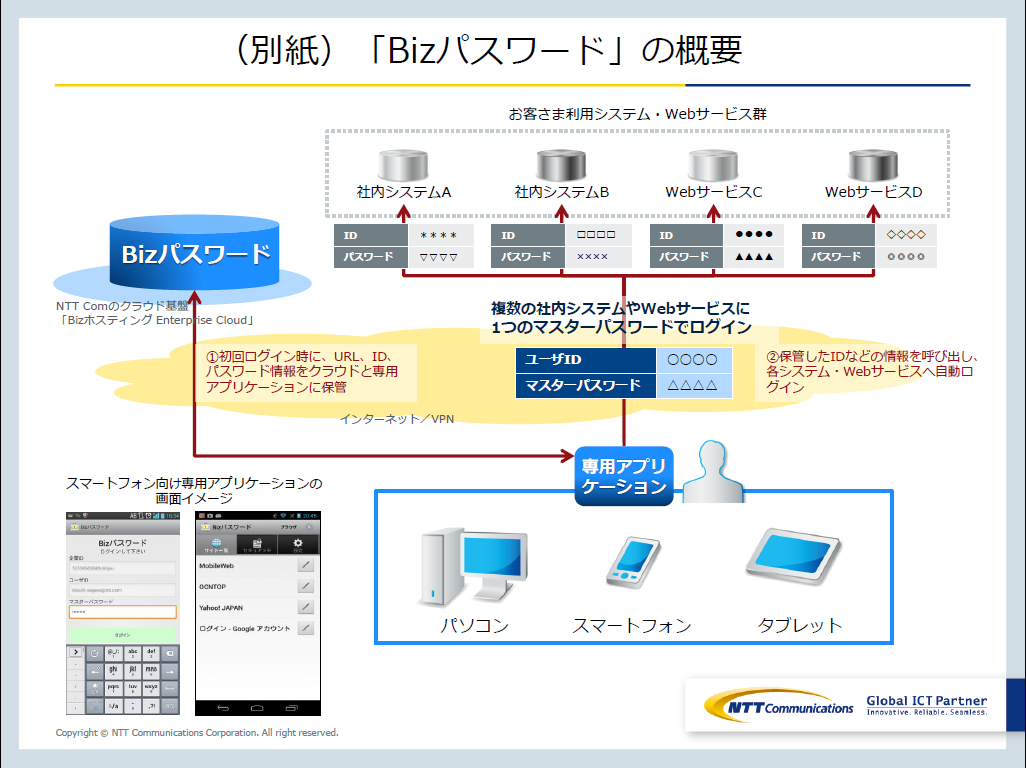Click the WebサービスC server cylinder icon
This screenshot has width=1026, height=768.
713,165
